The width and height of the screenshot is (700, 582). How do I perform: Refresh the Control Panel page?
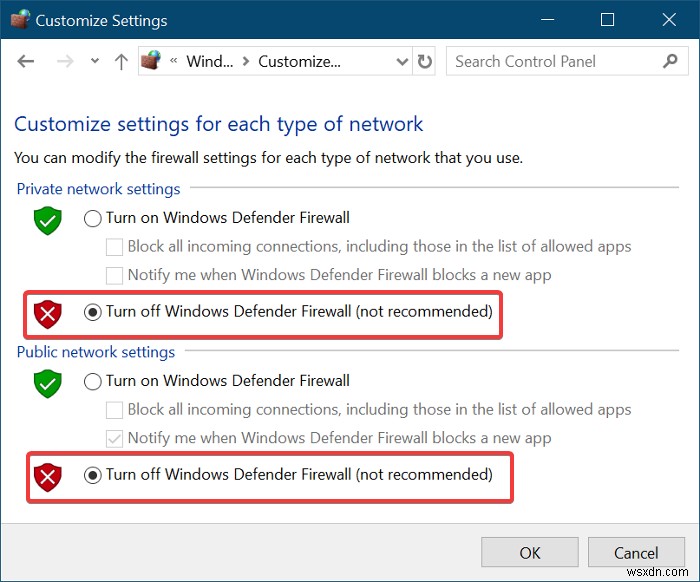(x=425, y=62)
